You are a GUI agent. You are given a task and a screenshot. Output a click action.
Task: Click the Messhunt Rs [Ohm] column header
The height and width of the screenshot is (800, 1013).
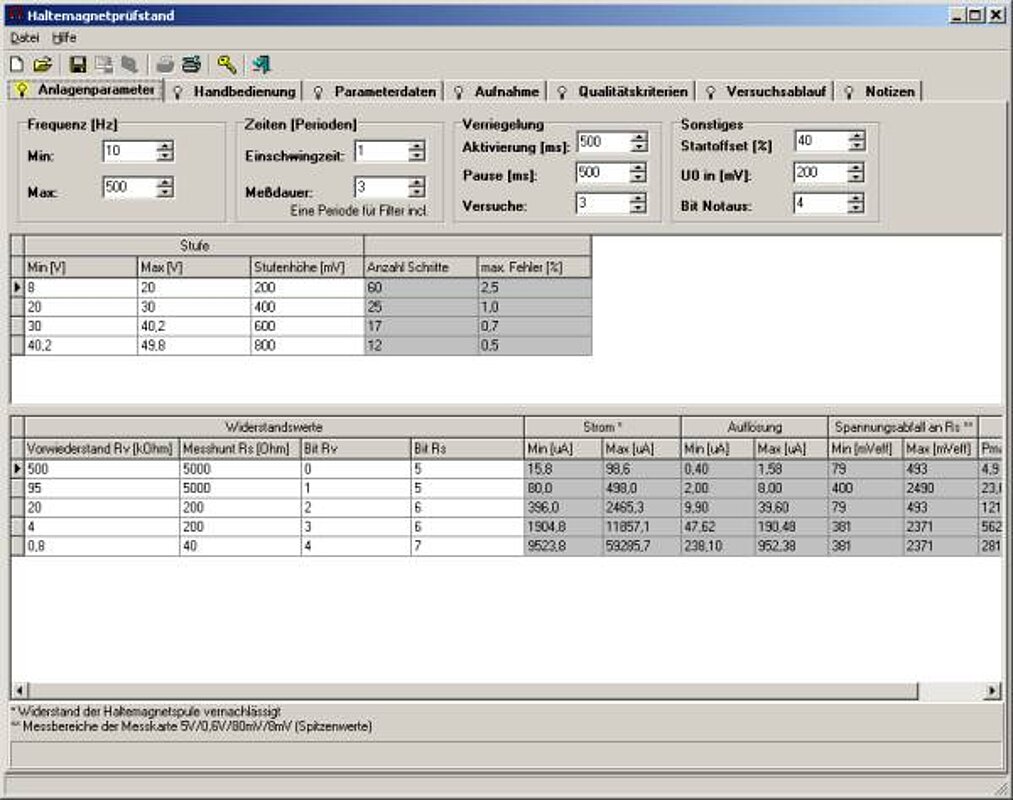(240, 448)
